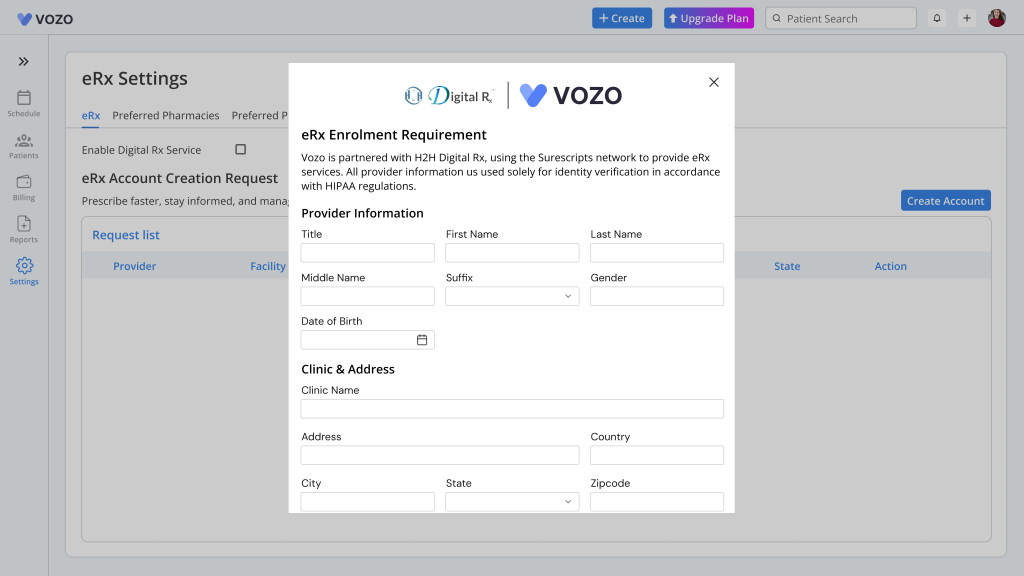Close the eRx Enrolment dialog
Image resolution: width=1024 pixels, height=576 pixels.
(714, 82)
